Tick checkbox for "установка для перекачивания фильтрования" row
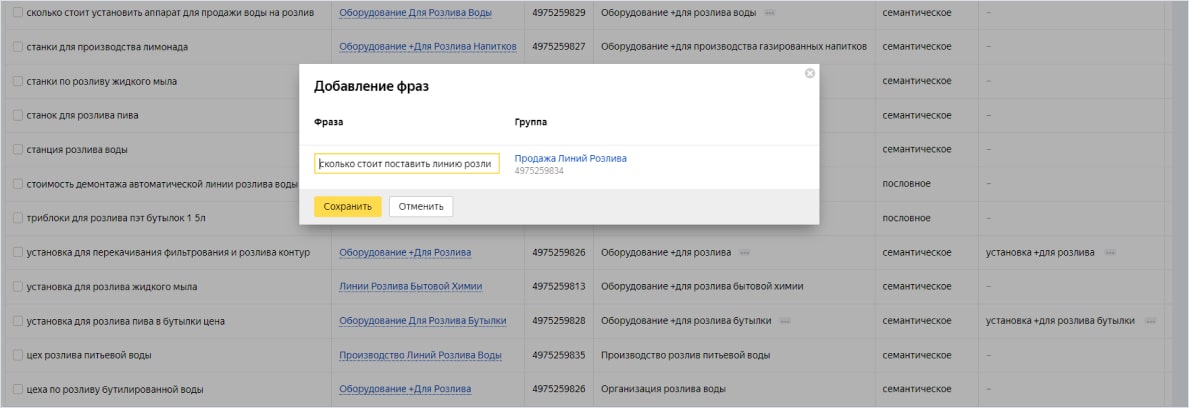1189x408 pixels. (x=18, y=253)
